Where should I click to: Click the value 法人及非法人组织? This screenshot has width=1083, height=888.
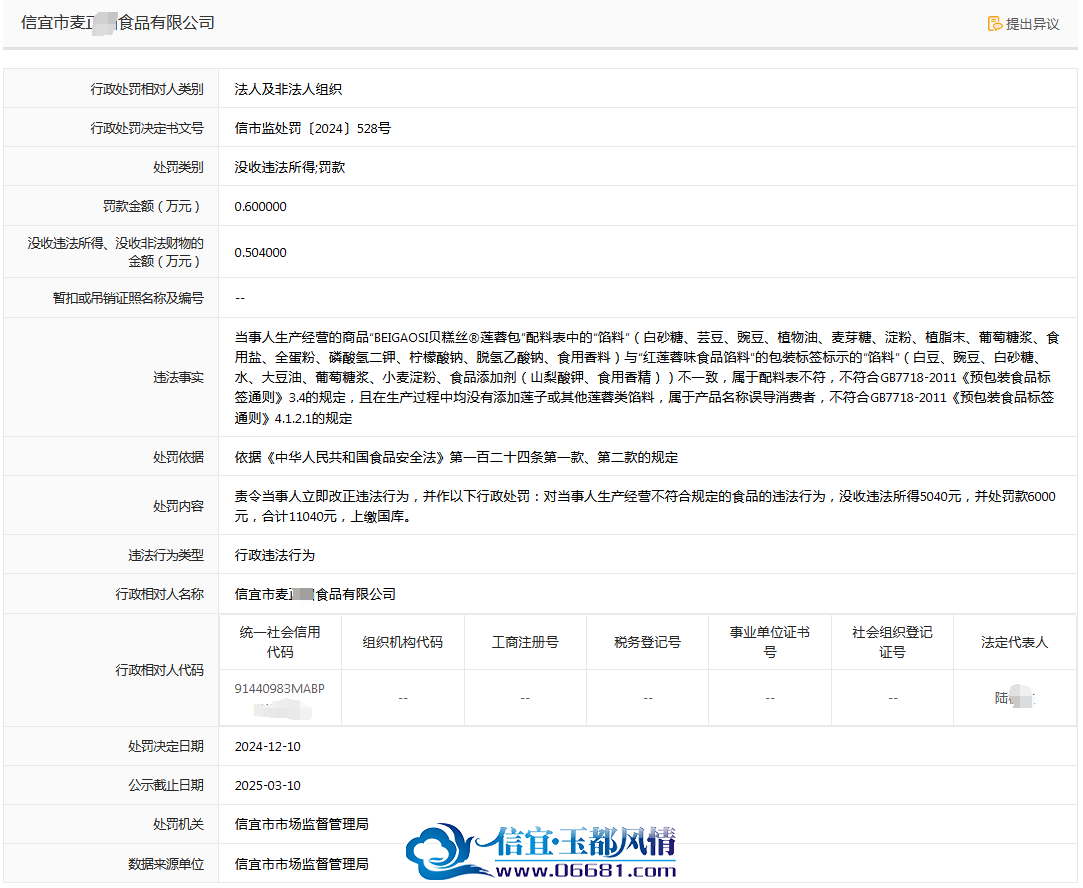pyautogui.click(x=288, y=89)
